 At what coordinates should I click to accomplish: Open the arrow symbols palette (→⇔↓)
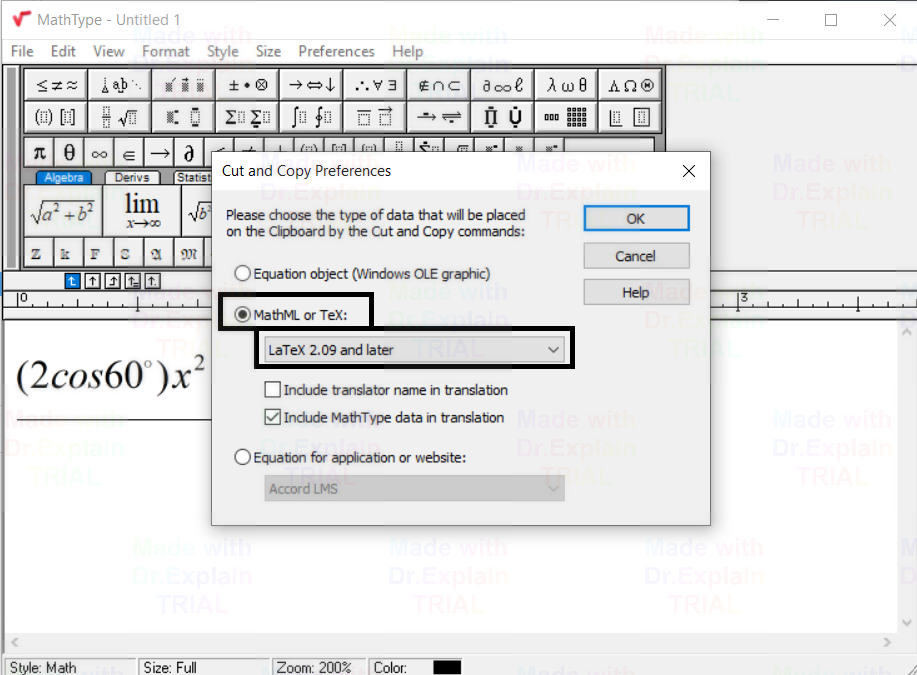tap(312, 86)
